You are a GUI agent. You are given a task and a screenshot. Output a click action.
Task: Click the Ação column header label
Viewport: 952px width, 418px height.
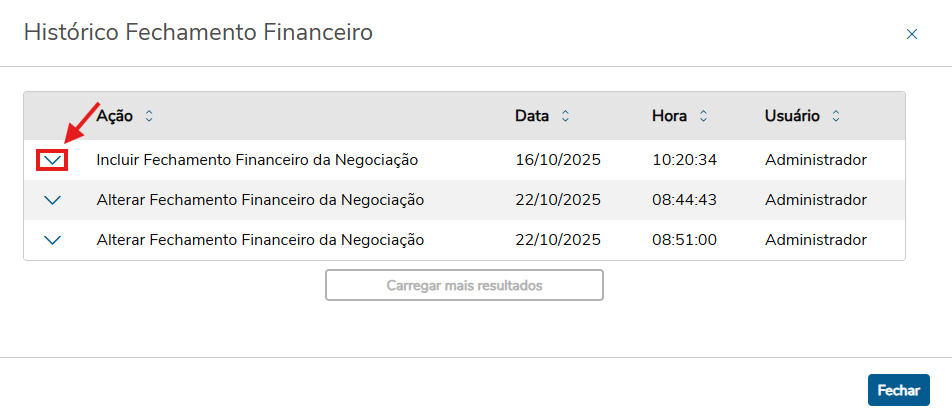click(x=115, y=116)
